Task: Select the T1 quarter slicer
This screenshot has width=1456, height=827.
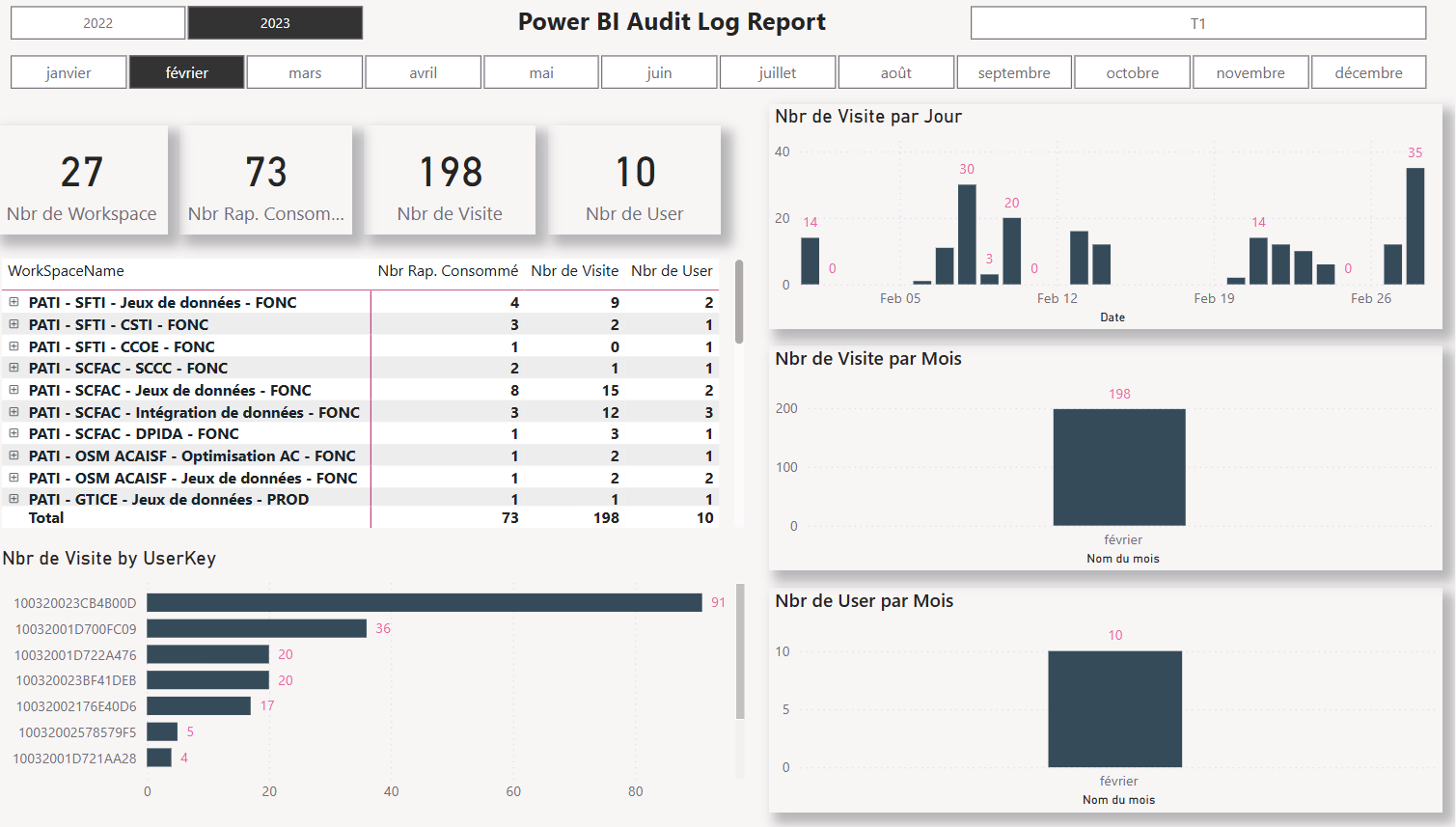Action: point(1197,23)
